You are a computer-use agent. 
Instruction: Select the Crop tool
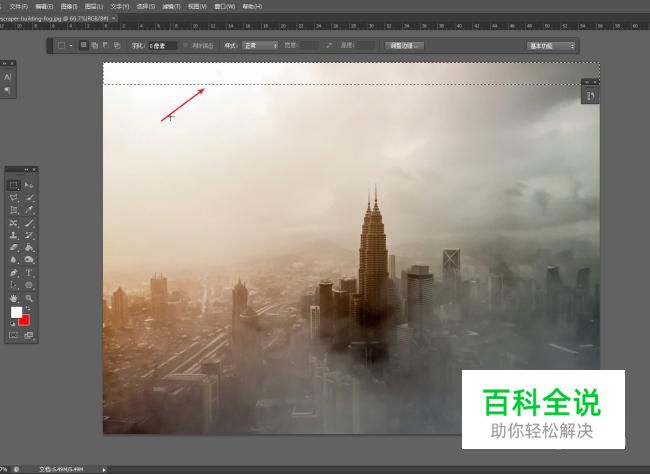click(14, 210)
